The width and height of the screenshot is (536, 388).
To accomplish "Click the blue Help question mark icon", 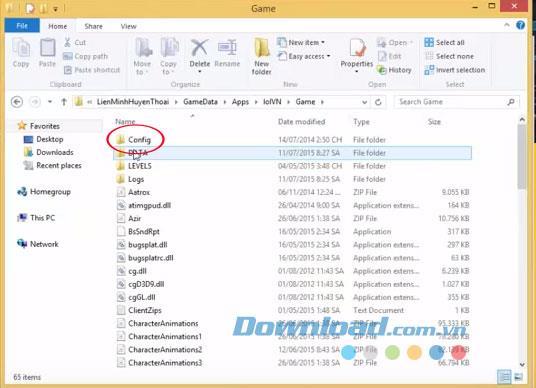I will click(520, 25).
